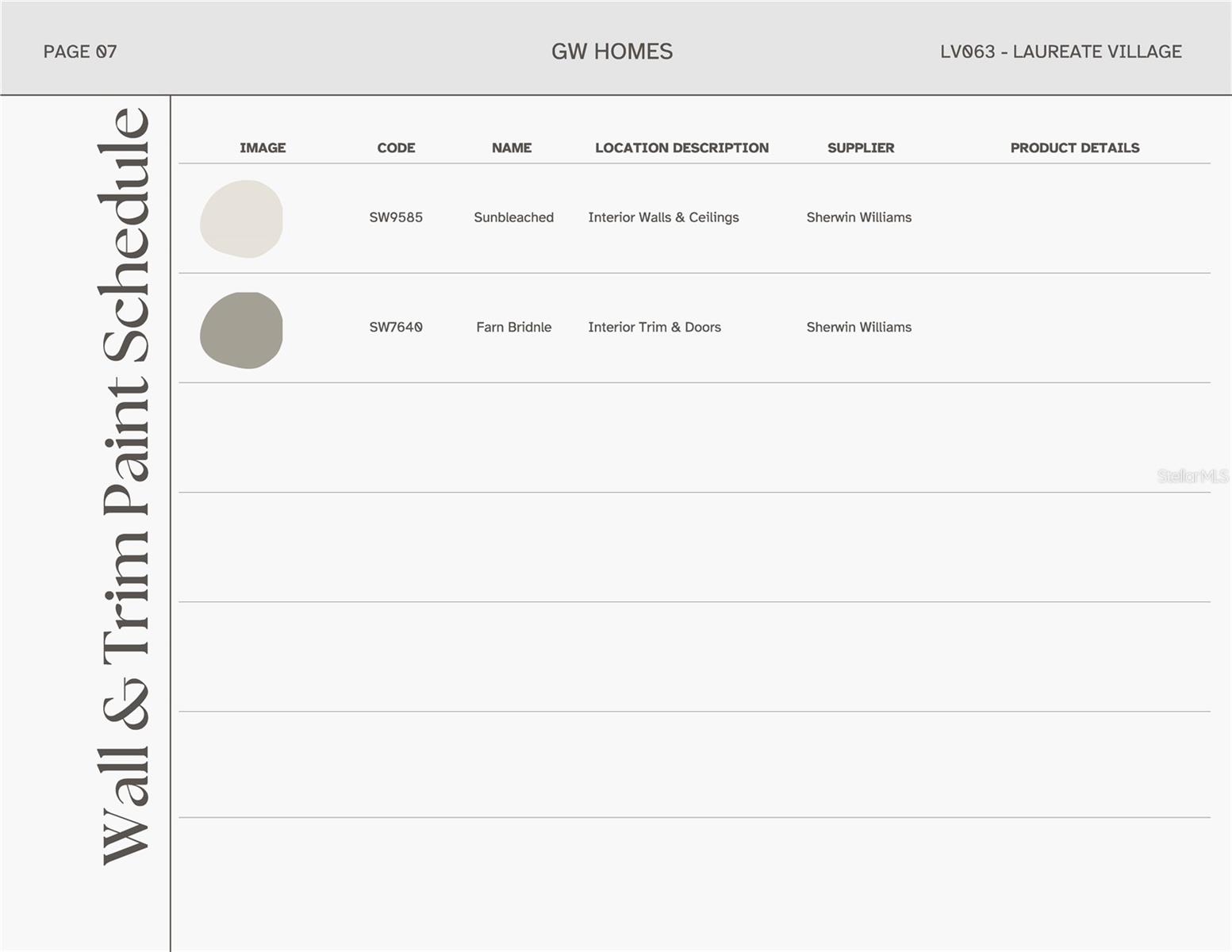Select the Interior Walls & Ceilings text

tap(663, 217)
